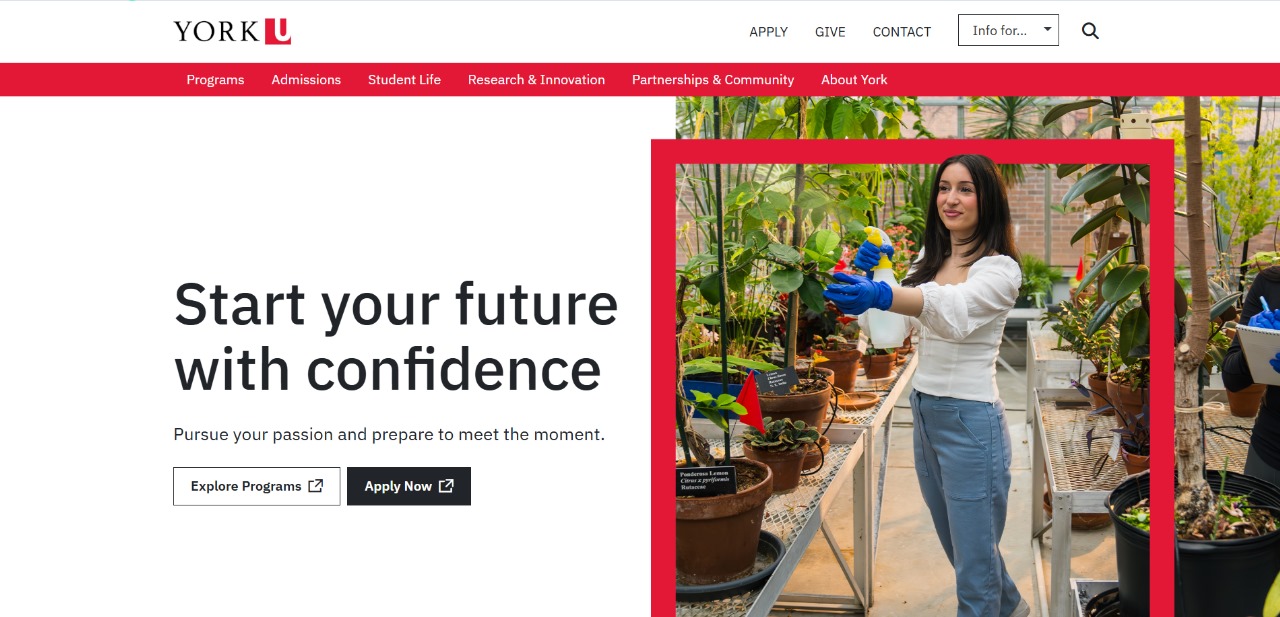
Task: Open the search magnifier icon
Action: (1090, 31)
